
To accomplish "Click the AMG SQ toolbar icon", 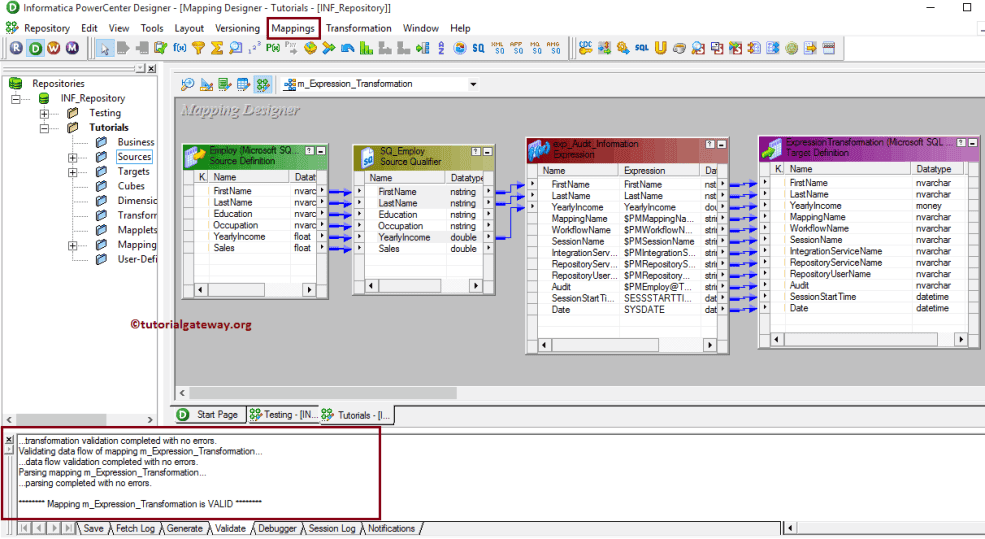I will click(x=553, y=48).
